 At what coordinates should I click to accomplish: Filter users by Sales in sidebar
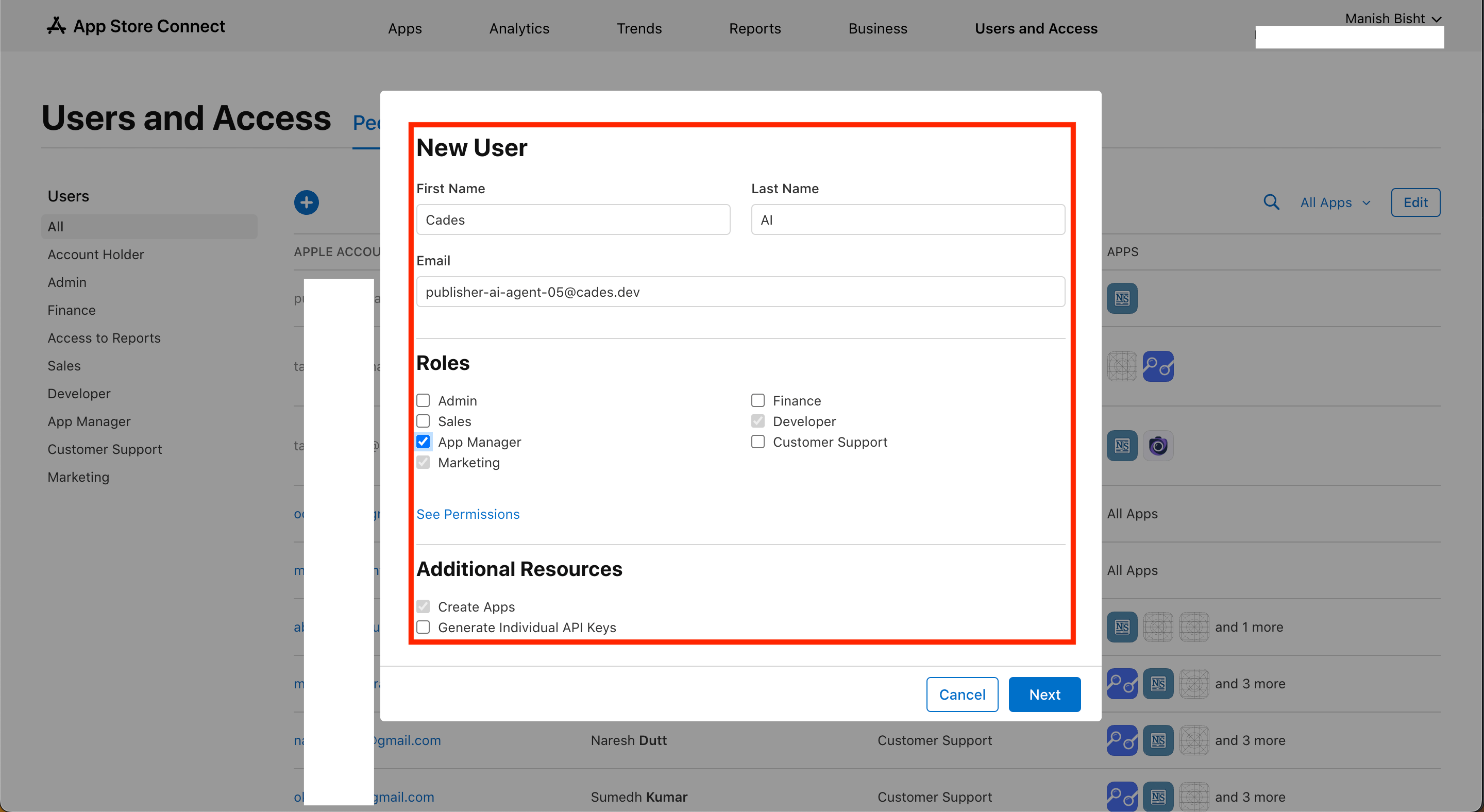point(64,366)
